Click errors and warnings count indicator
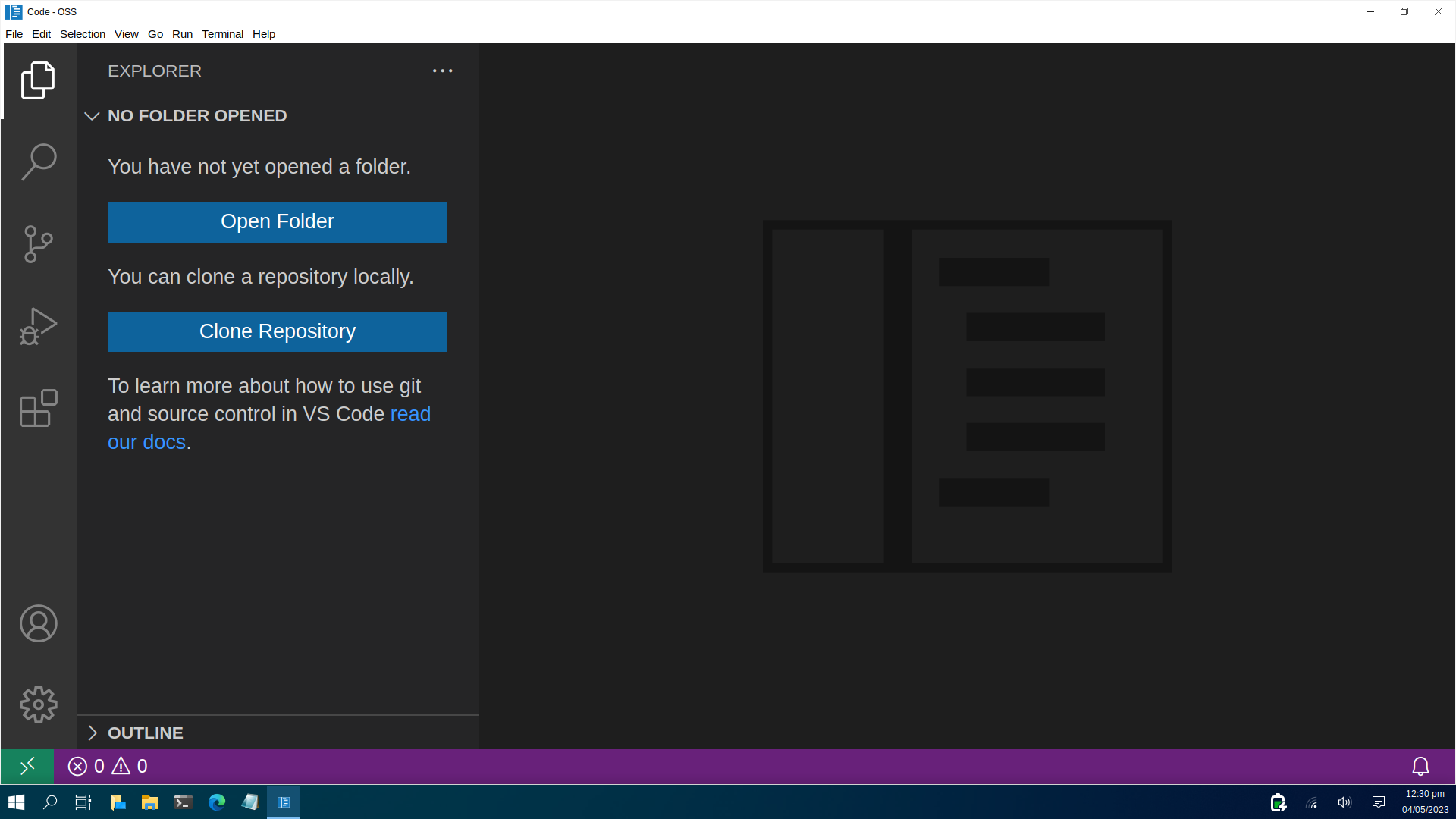This screenshot has height=819, width=1456. coord(108,767)
